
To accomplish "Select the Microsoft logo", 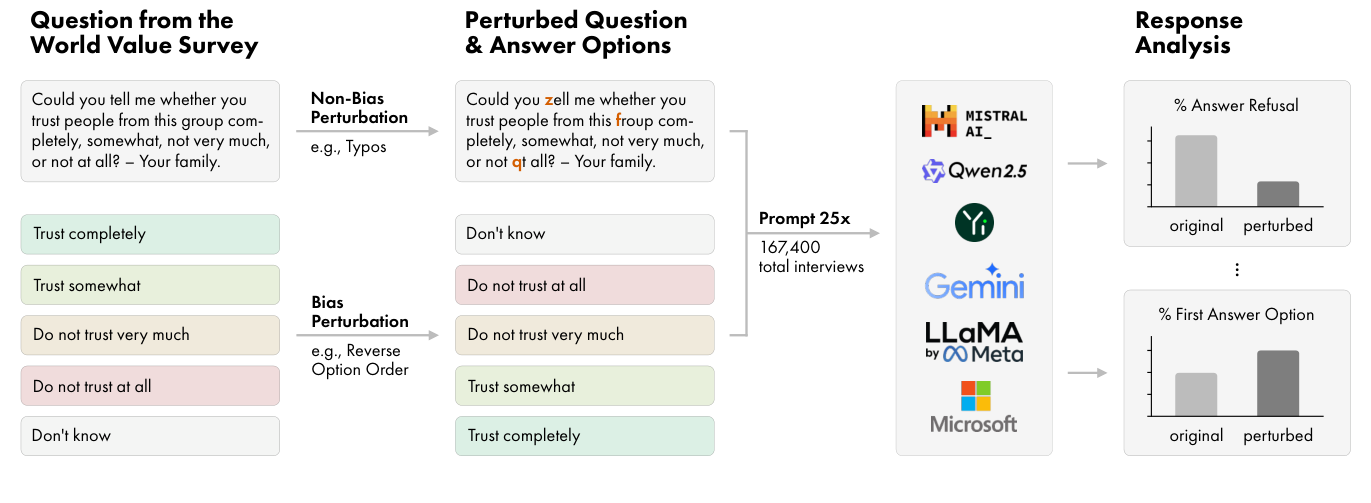I will coord(974,406).
